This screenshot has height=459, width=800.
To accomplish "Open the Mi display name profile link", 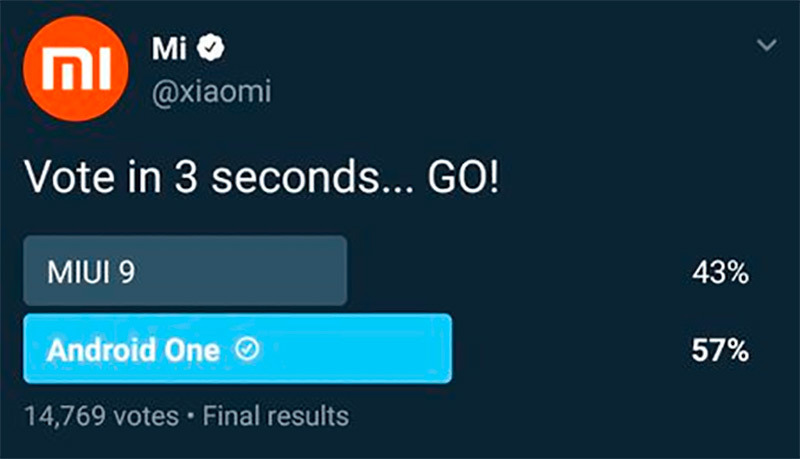I will click(x=170, y=47).
